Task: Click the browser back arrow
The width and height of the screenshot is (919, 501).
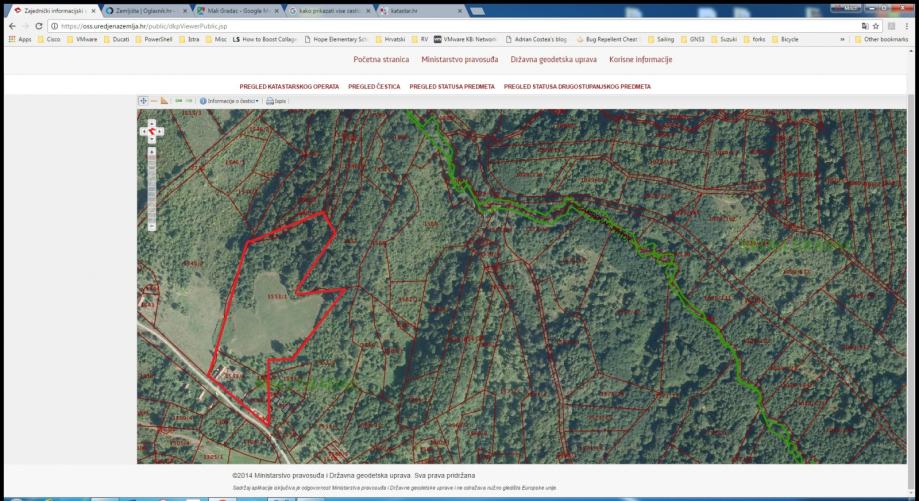Action: pos(12,26)
